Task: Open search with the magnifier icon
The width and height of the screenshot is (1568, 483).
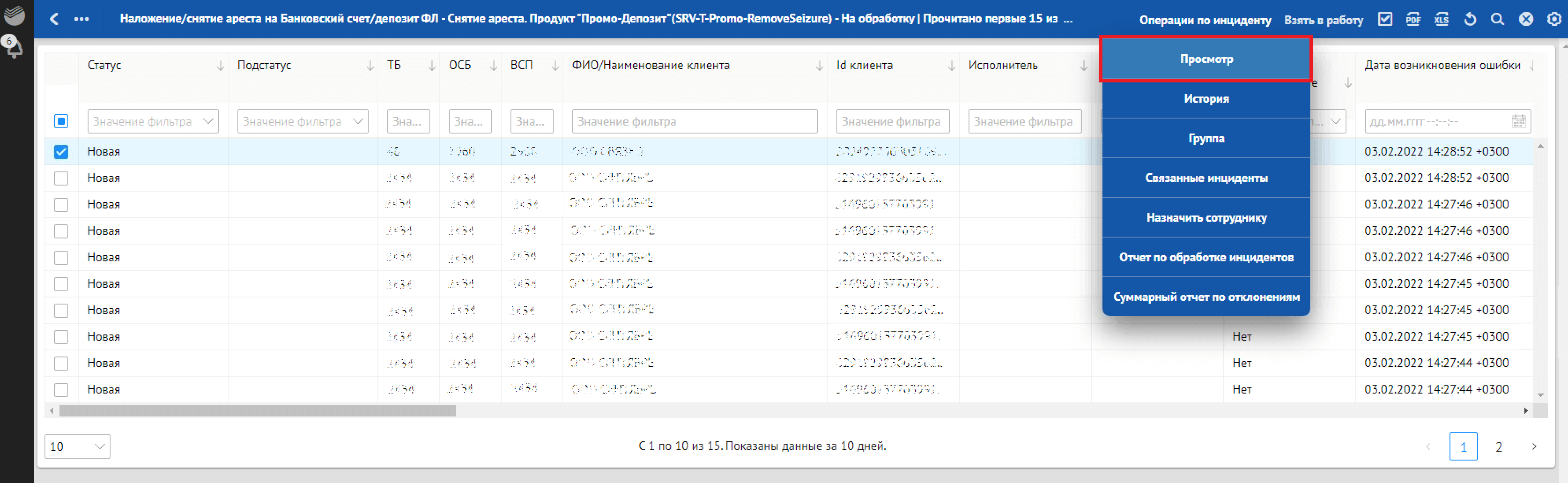Action: tap(1498, 19)
